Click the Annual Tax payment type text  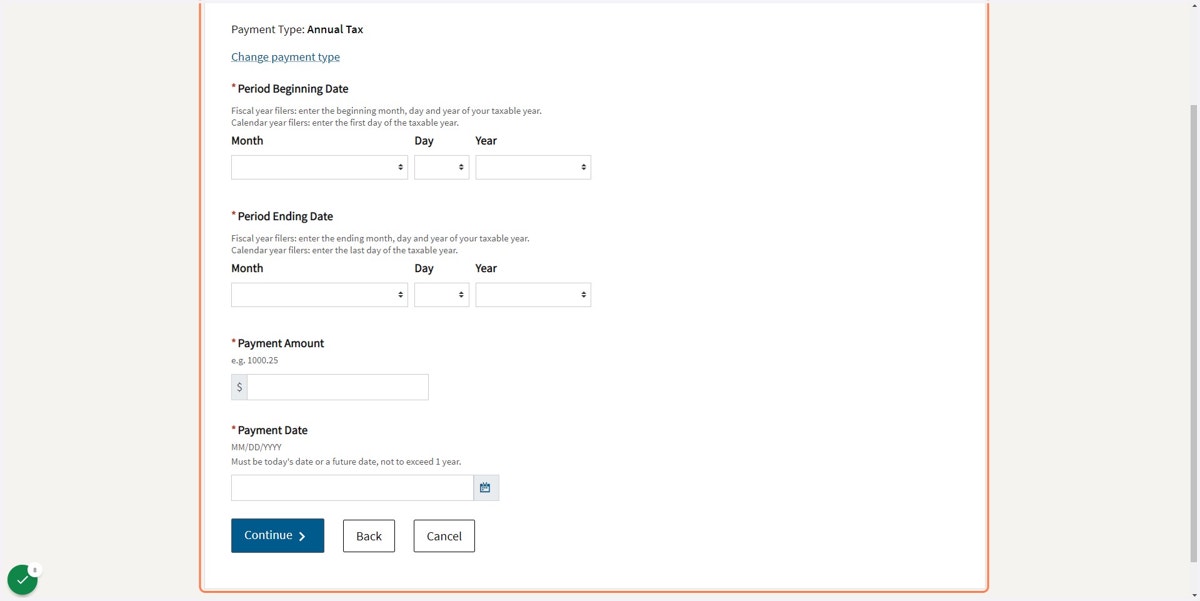pyautogui.click(x=335, y=30)
